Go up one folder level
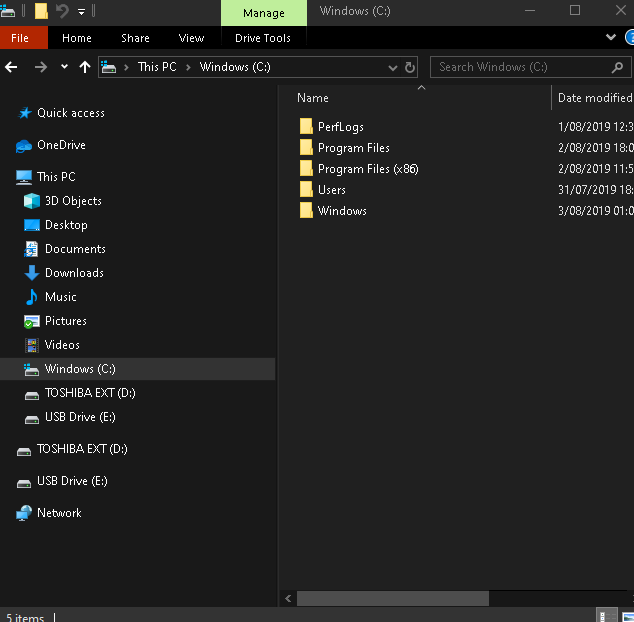Screen dimensions: 634x622 (x=85, y=67)
